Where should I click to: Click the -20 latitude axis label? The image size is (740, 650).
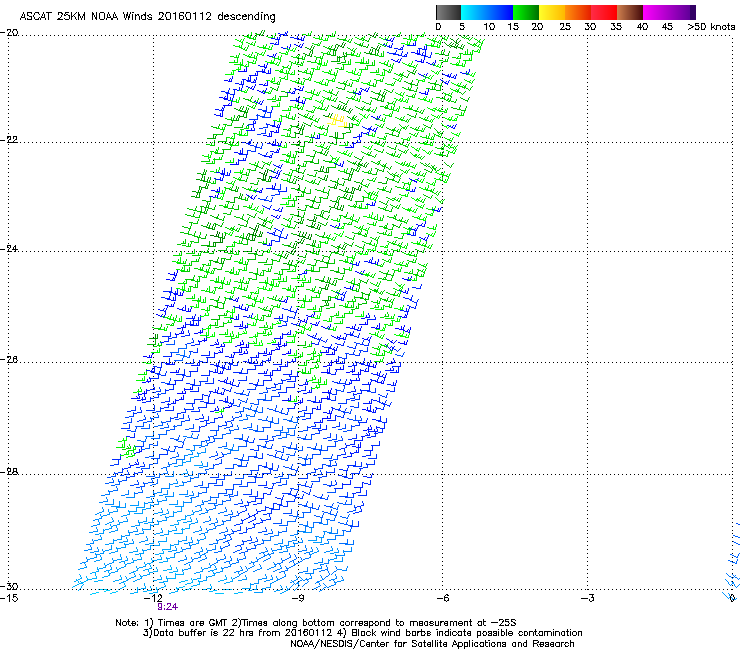pos(9,33)
